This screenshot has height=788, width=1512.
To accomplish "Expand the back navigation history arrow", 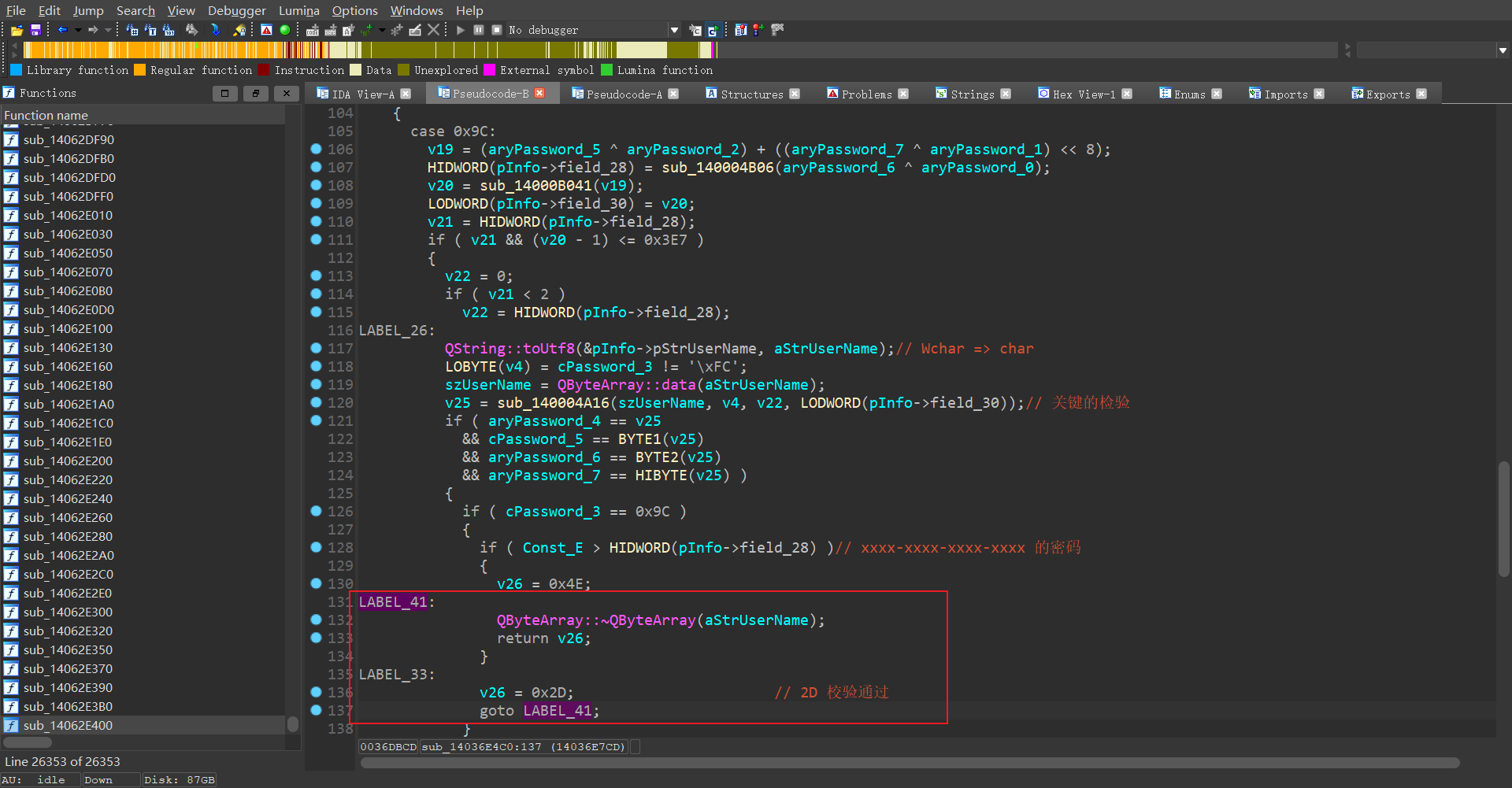I will coord(77,30).
